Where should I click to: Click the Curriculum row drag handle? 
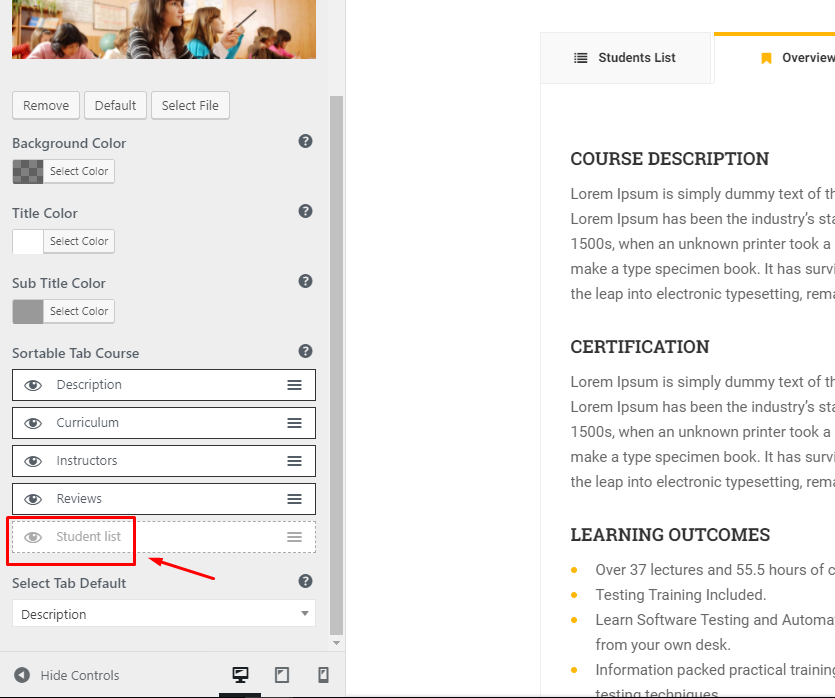[x=294, y=423]
